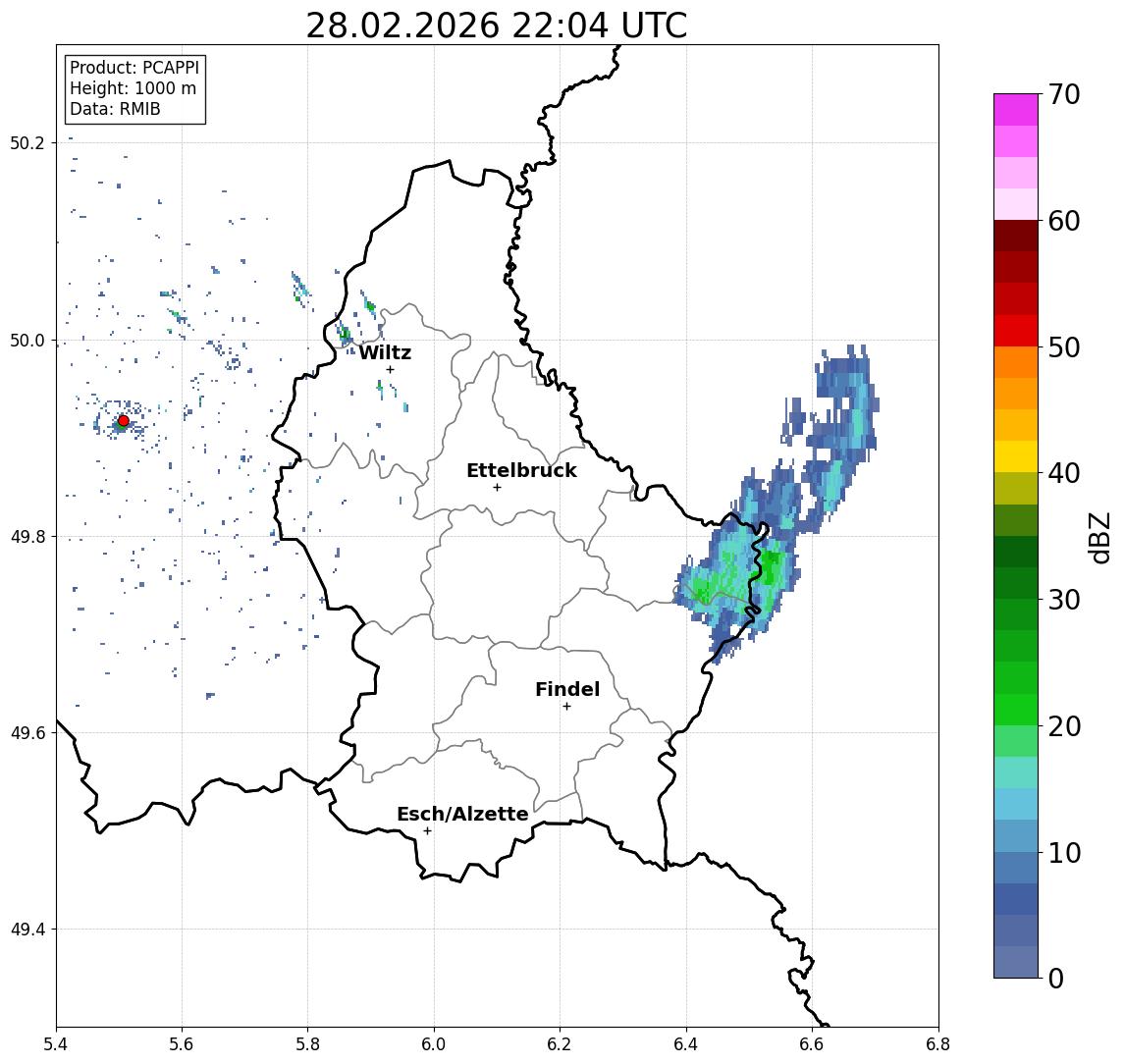Viewport: 1124px width, 1064px height.
Task: Click the 'Height: 1000 m' legend line
Action: (x=133, y=88)
